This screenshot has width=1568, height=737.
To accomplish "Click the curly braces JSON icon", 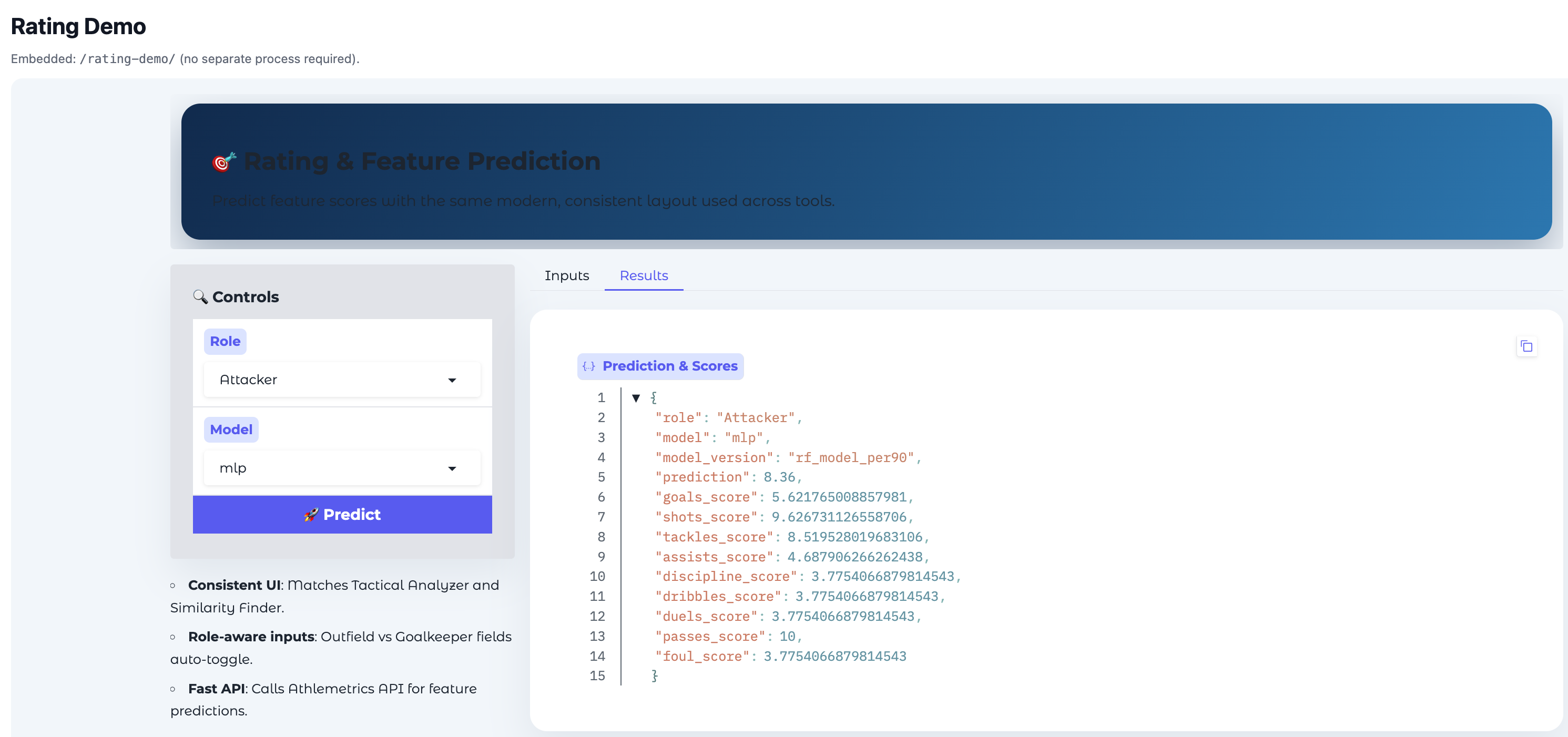I will point(588,366).
